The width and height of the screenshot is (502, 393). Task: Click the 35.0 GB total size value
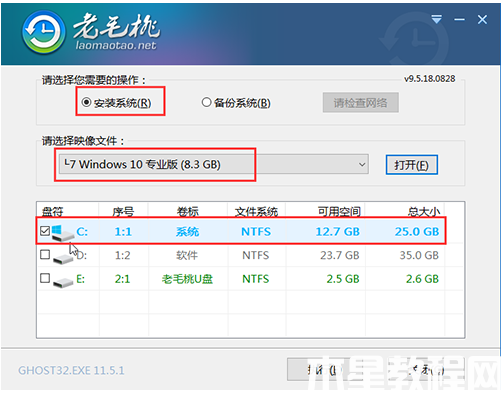pyautogui.click(x=419, y=255)
